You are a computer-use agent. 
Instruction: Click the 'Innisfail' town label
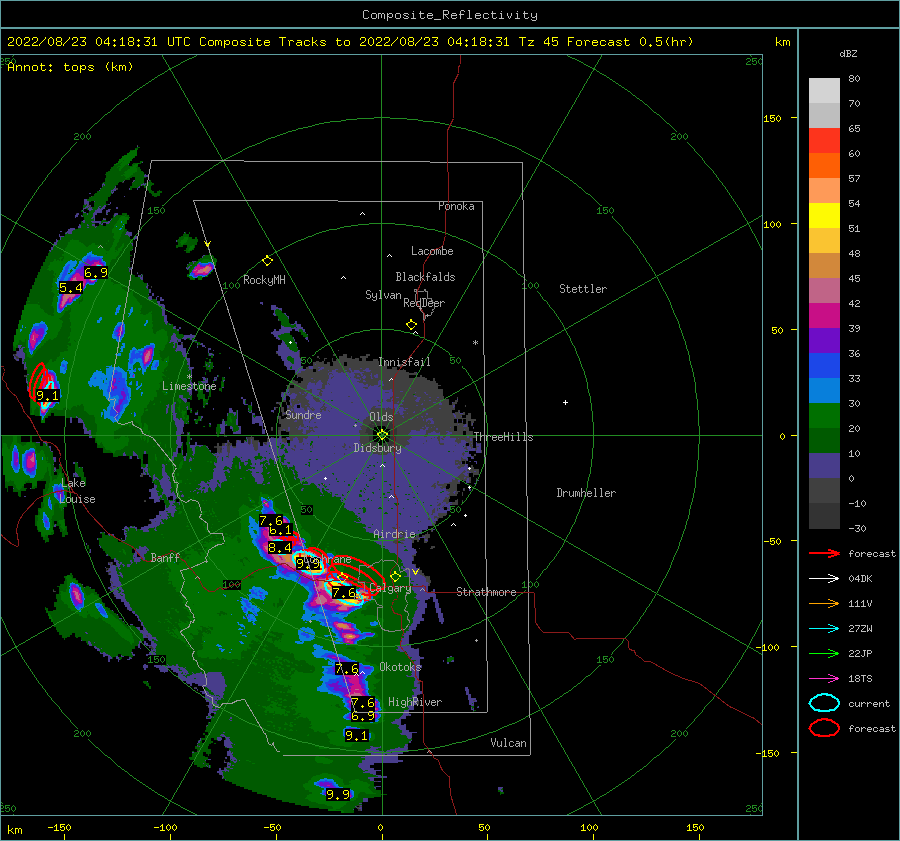tap(404, 362)
